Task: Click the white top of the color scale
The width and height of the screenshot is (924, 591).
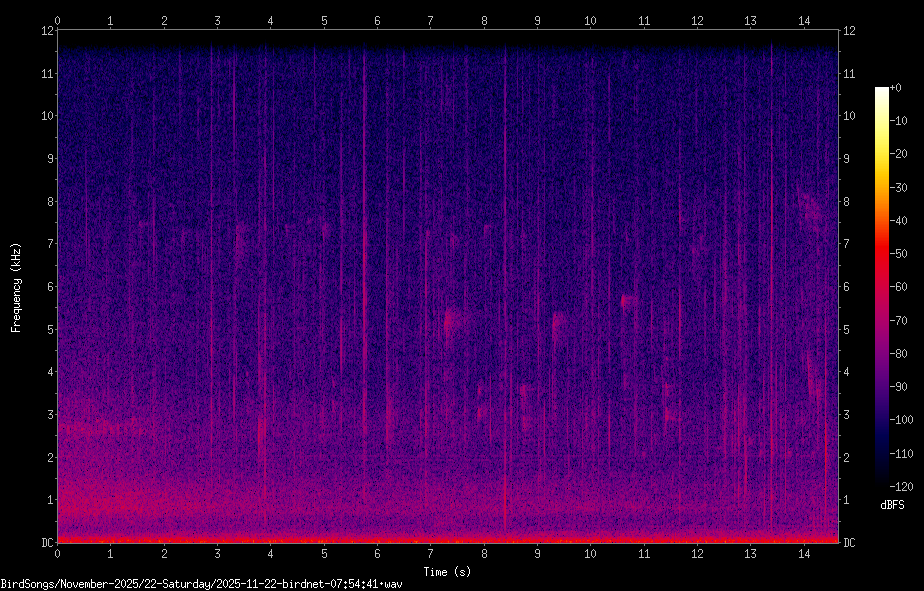Action: click(x=881, y=91)
